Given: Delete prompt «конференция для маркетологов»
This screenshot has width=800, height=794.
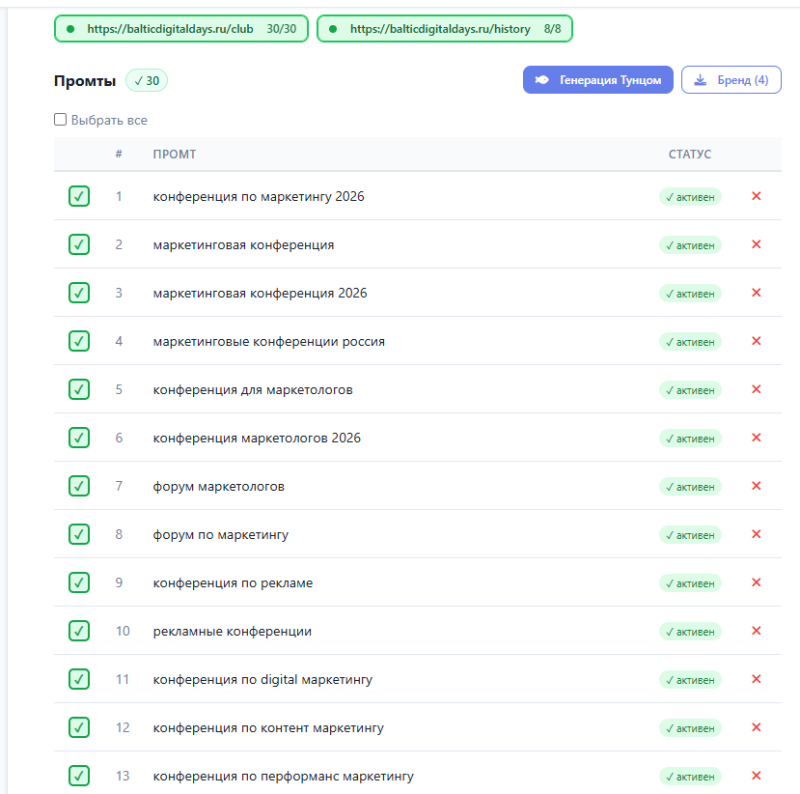Looking at the screenshot, I should [756, 389].
